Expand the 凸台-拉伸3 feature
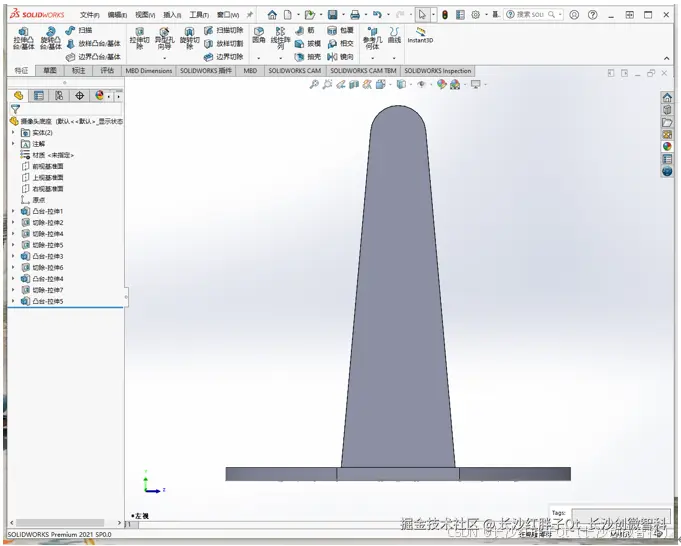The width and height of the screenshot is (681, 546). click(13, 256)
